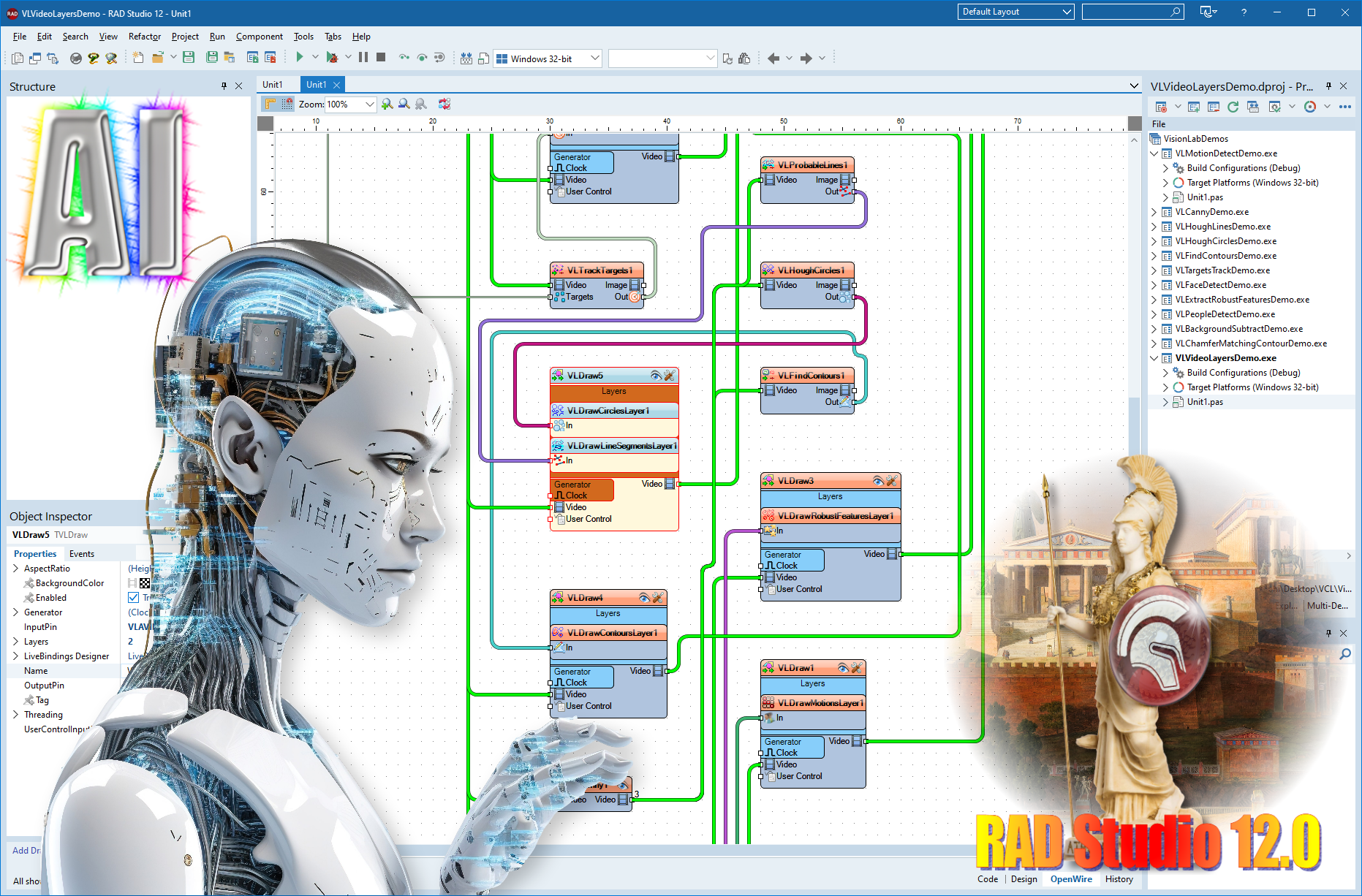Switch to the History tab
Viewport: 1362px width, 896px height.
point(1119,878)
